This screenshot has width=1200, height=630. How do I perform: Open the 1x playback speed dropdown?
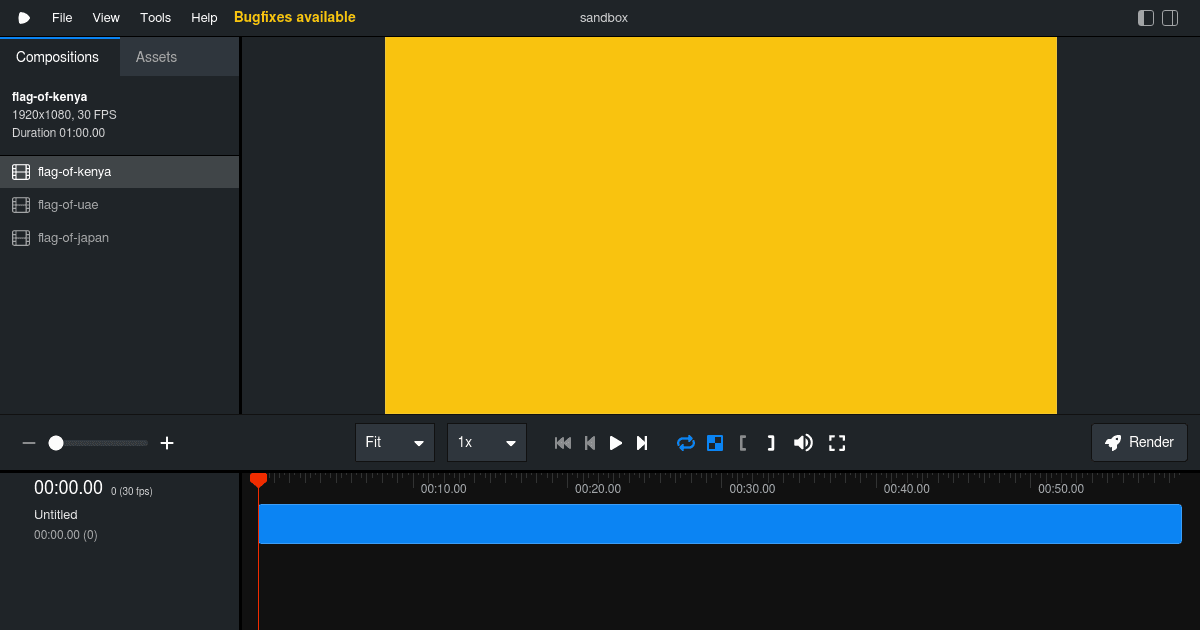click(487, 442)
